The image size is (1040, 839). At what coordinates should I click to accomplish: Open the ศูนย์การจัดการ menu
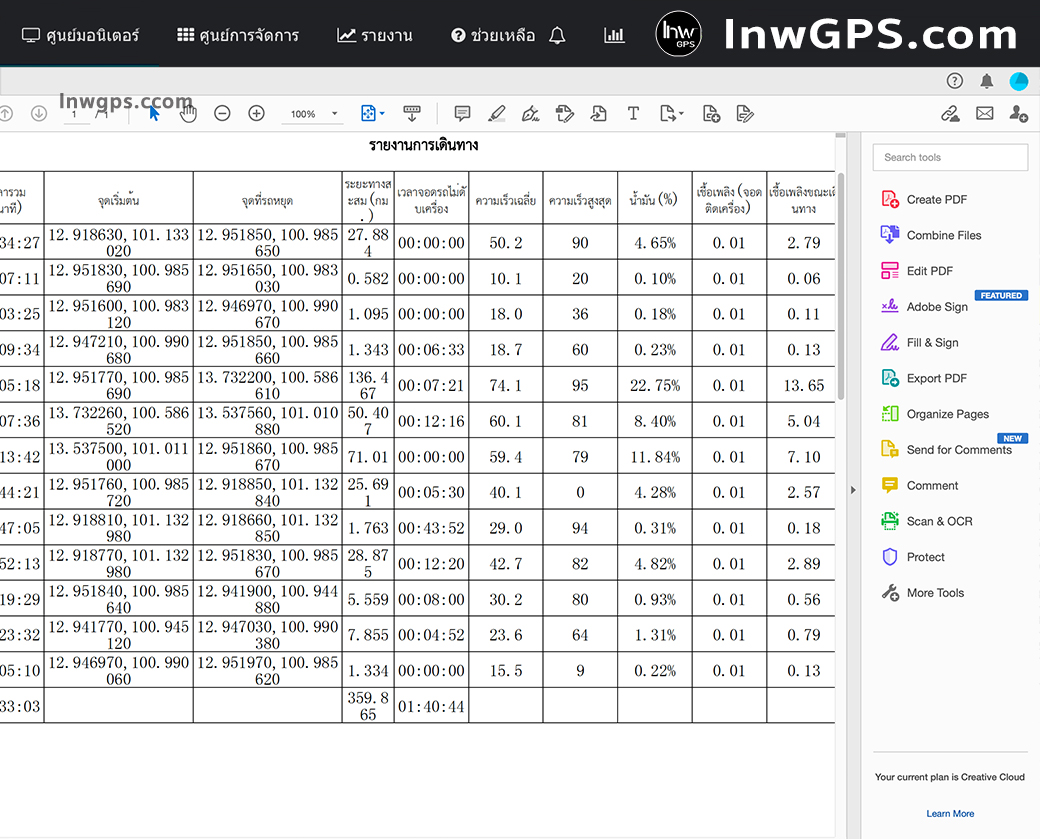(238, 35)
